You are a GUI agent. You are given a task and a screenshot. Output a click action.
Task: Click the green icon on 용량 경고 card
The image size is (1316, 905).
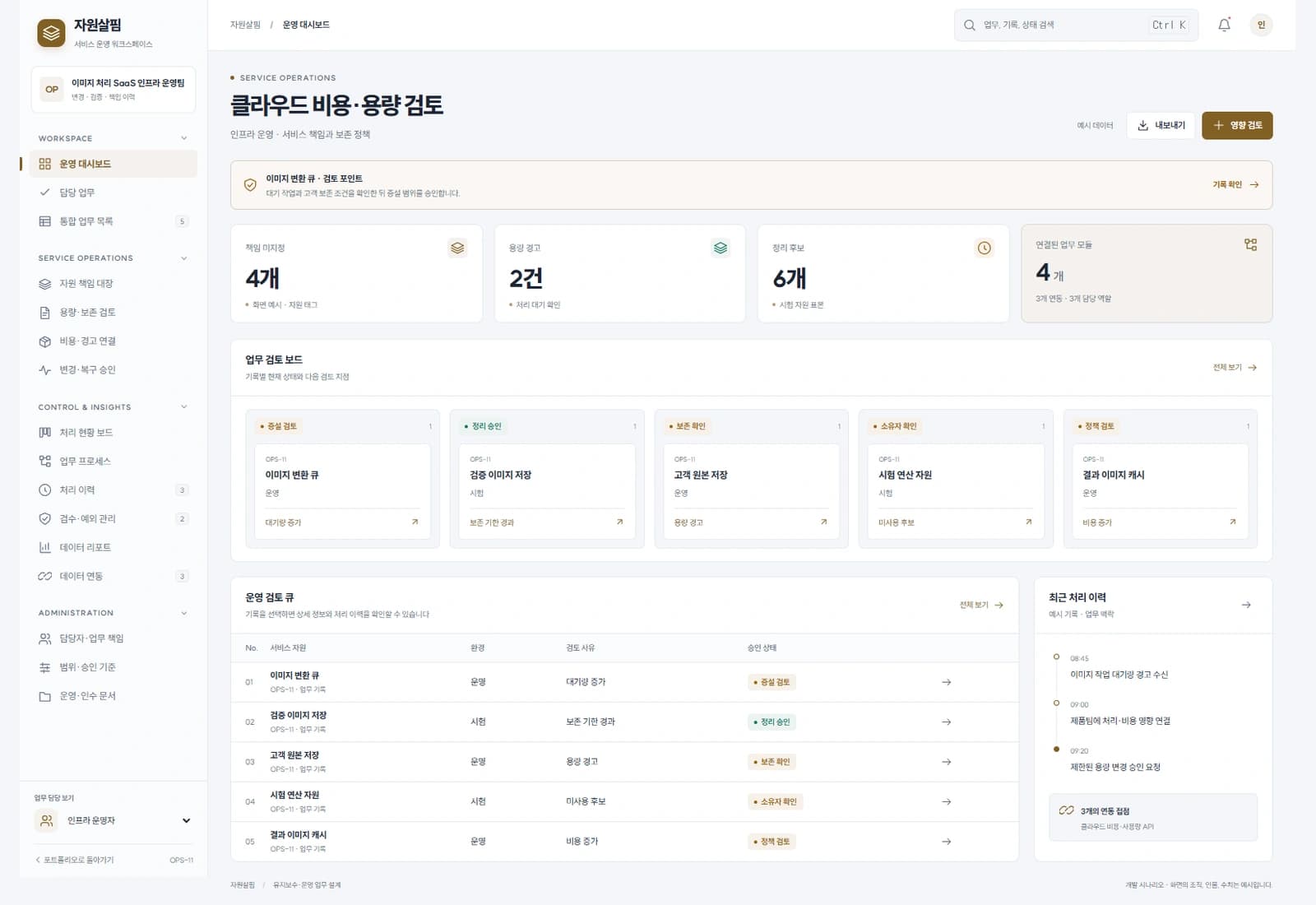(721, 248)
